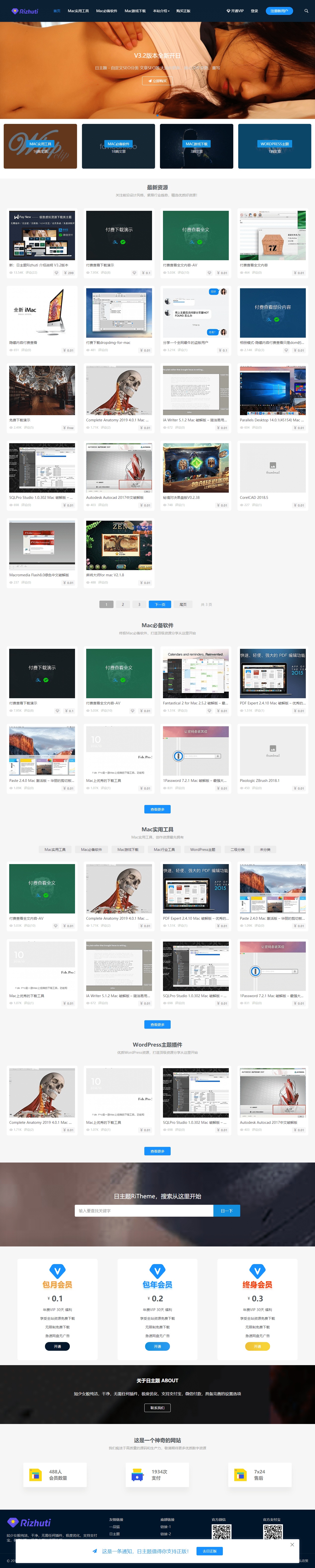The height and width of the screenshot is (1568, 315).
Task: Close the bottom notification bar
Action: coord(292,1544)
